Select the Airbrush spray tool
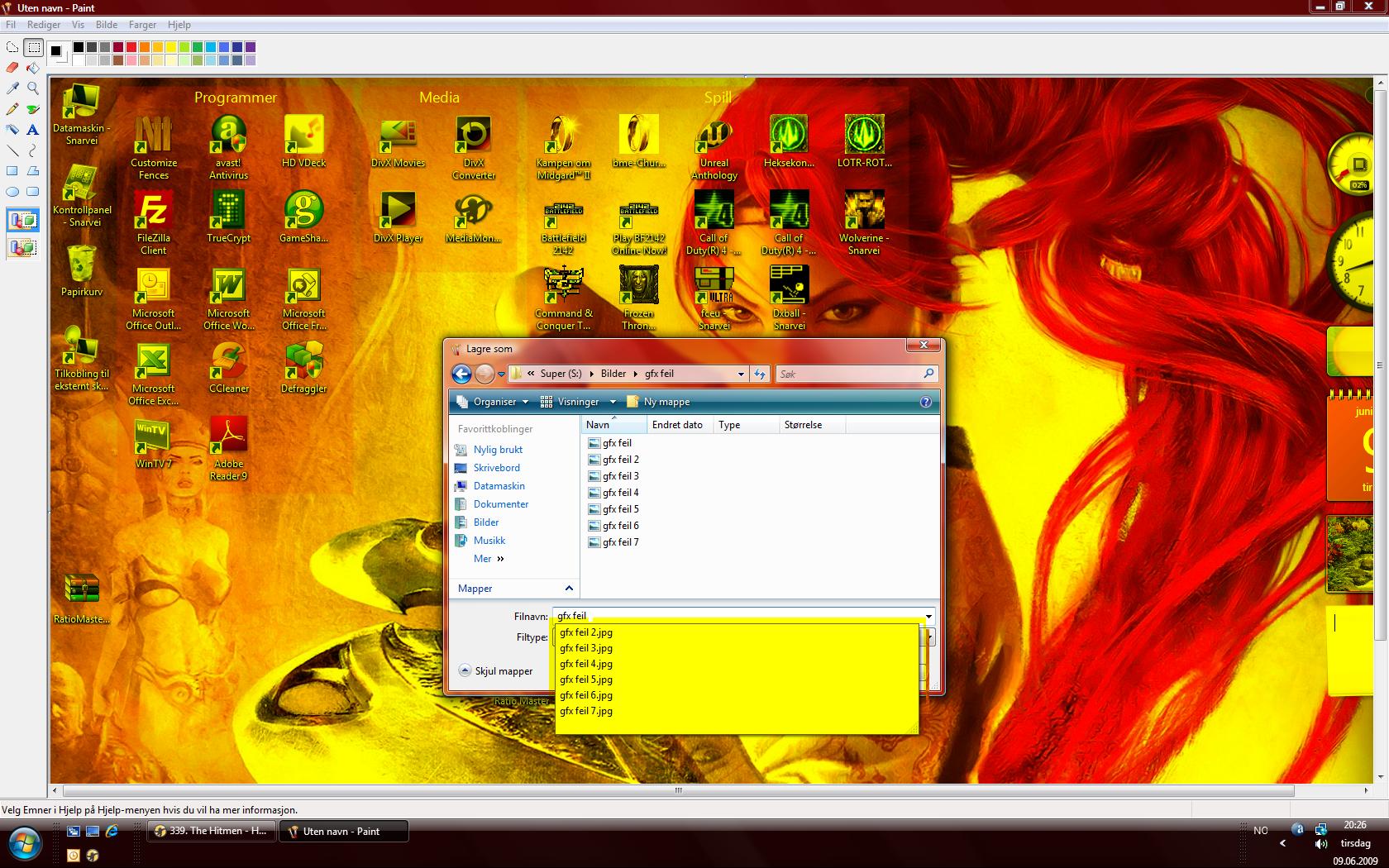This screenshot has width=1389, height=868. point(12,130)
